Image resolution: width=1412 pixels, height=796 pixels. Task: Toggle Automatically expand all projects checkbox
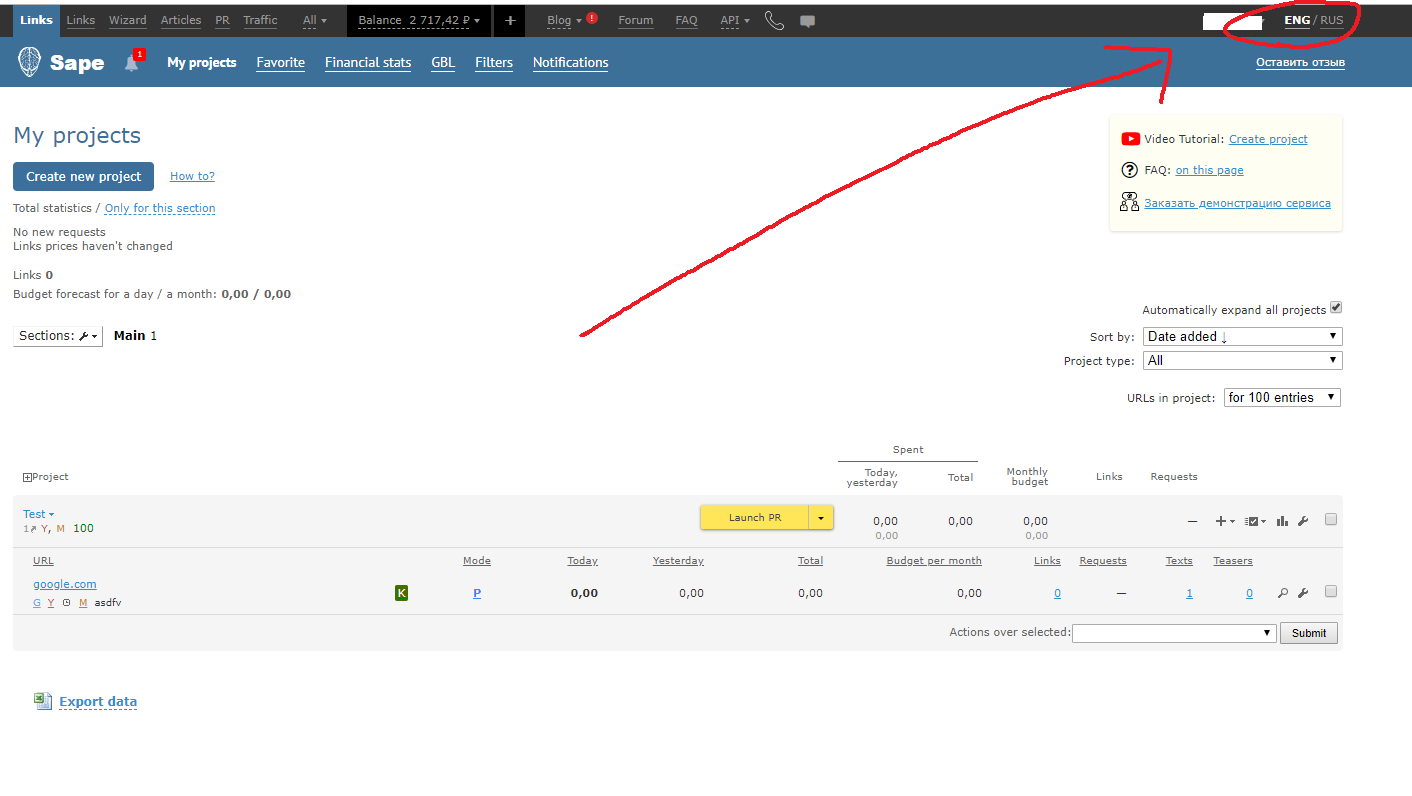tap(1336, 308)
